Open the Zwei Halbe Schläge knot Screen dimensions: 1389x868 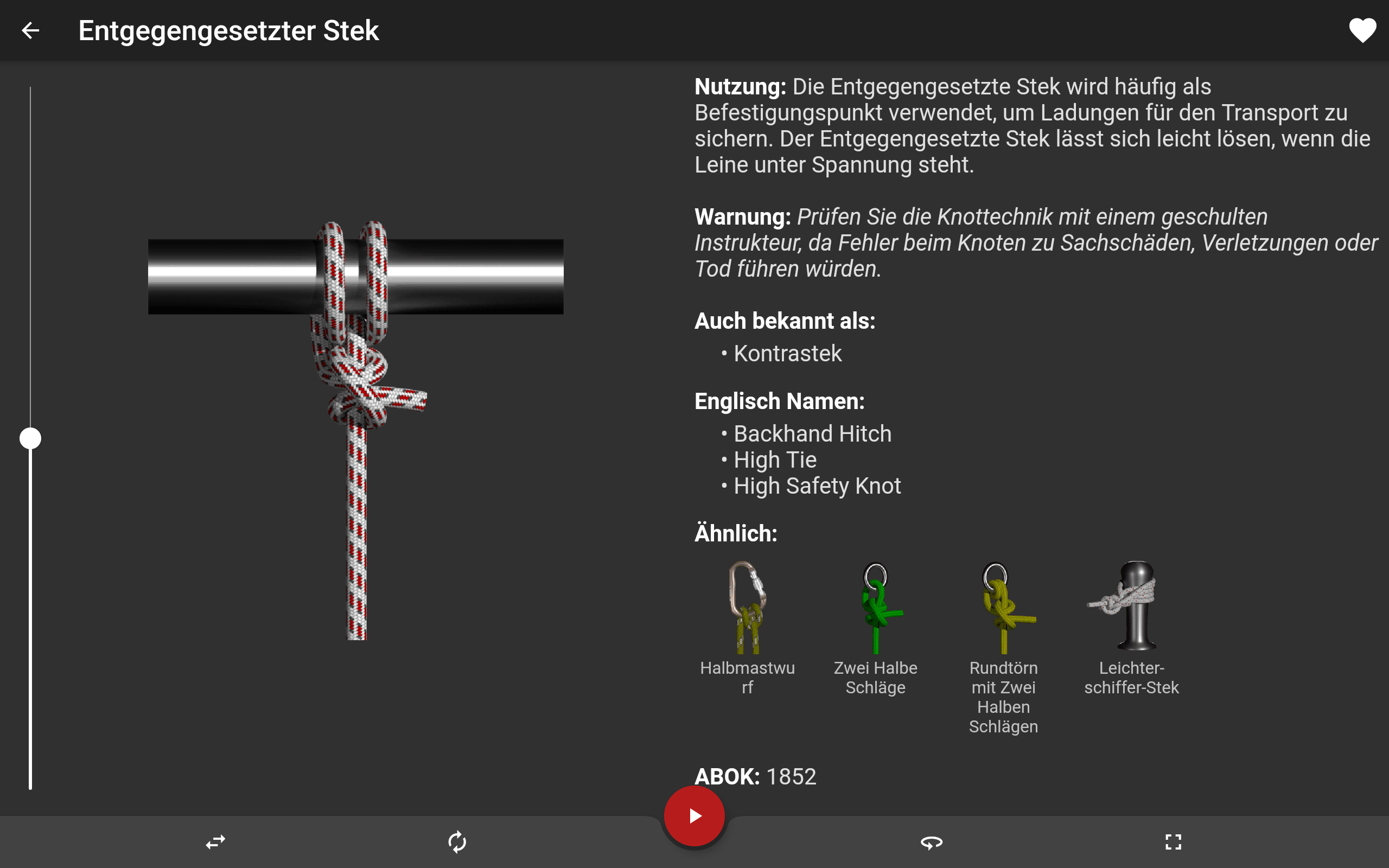click(875, 628)
